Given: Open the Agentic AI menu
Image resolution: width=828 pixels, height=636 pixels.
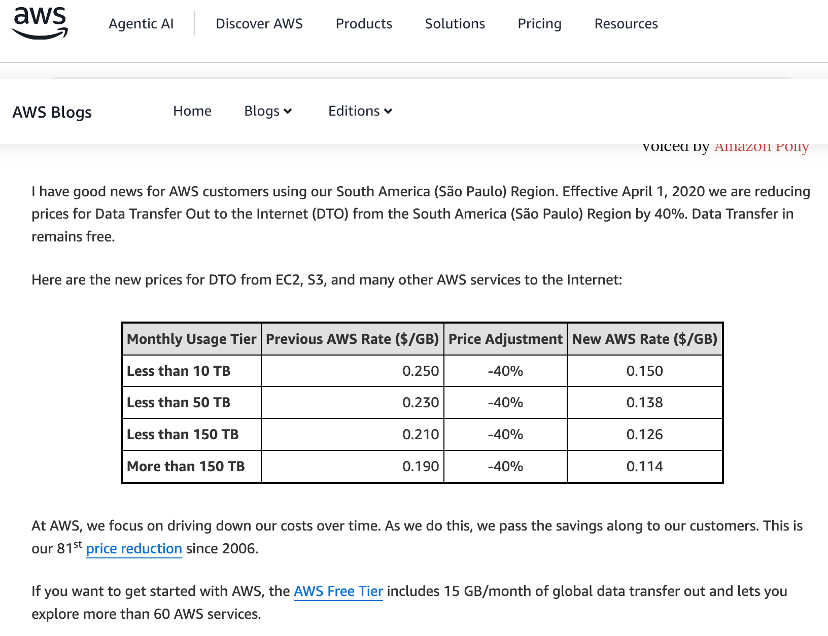Looking at the screenshot, I should click(x=141, y=24).
